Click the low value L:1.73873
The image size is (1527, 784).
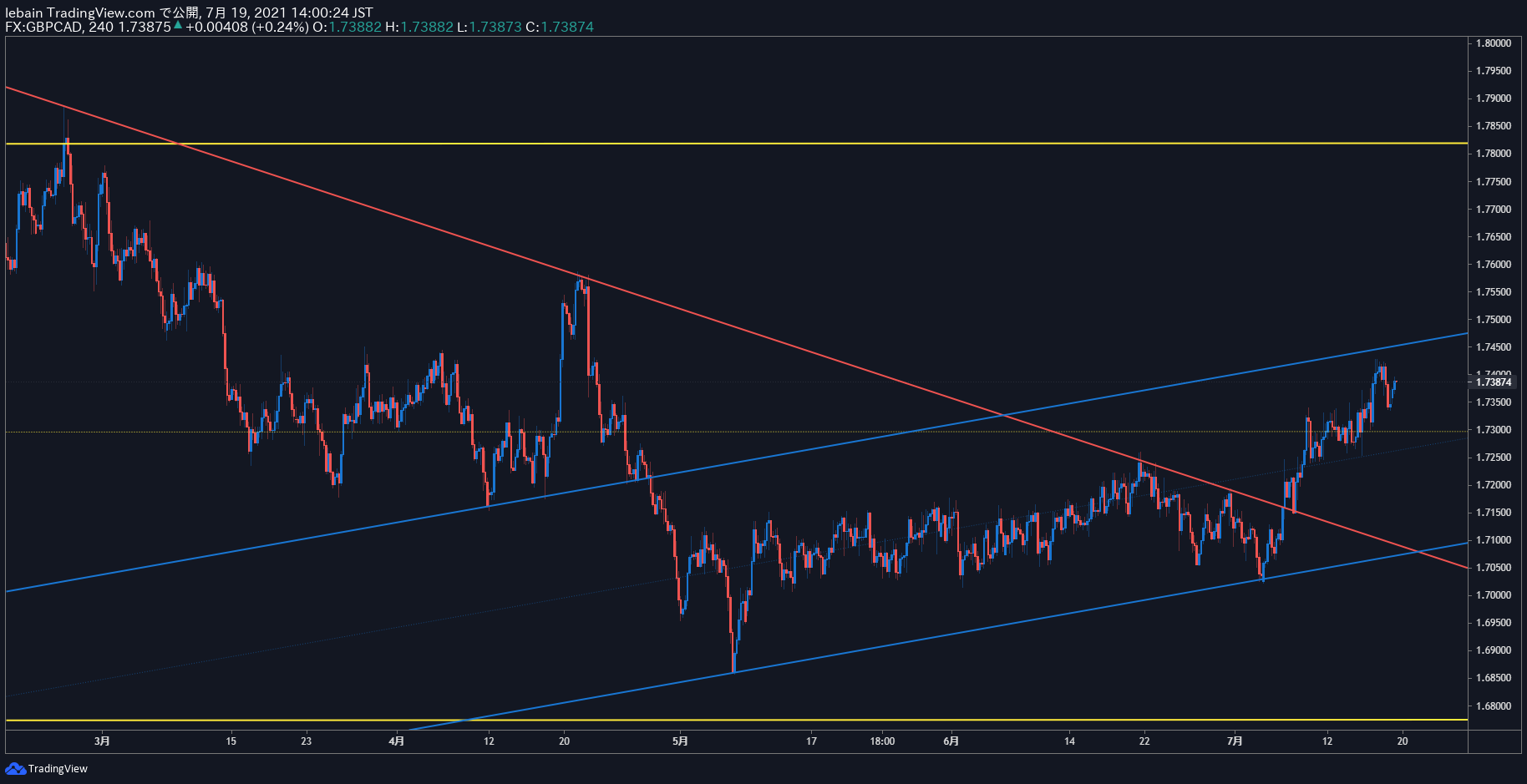(x=490, y=27)
